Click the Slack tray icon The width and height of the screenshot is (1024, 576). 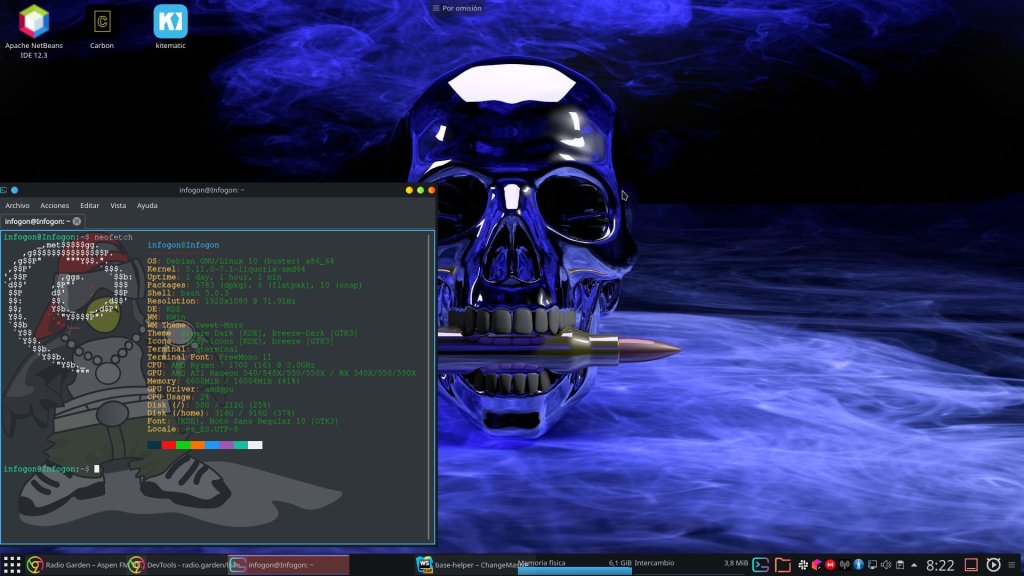coord(803,565)
